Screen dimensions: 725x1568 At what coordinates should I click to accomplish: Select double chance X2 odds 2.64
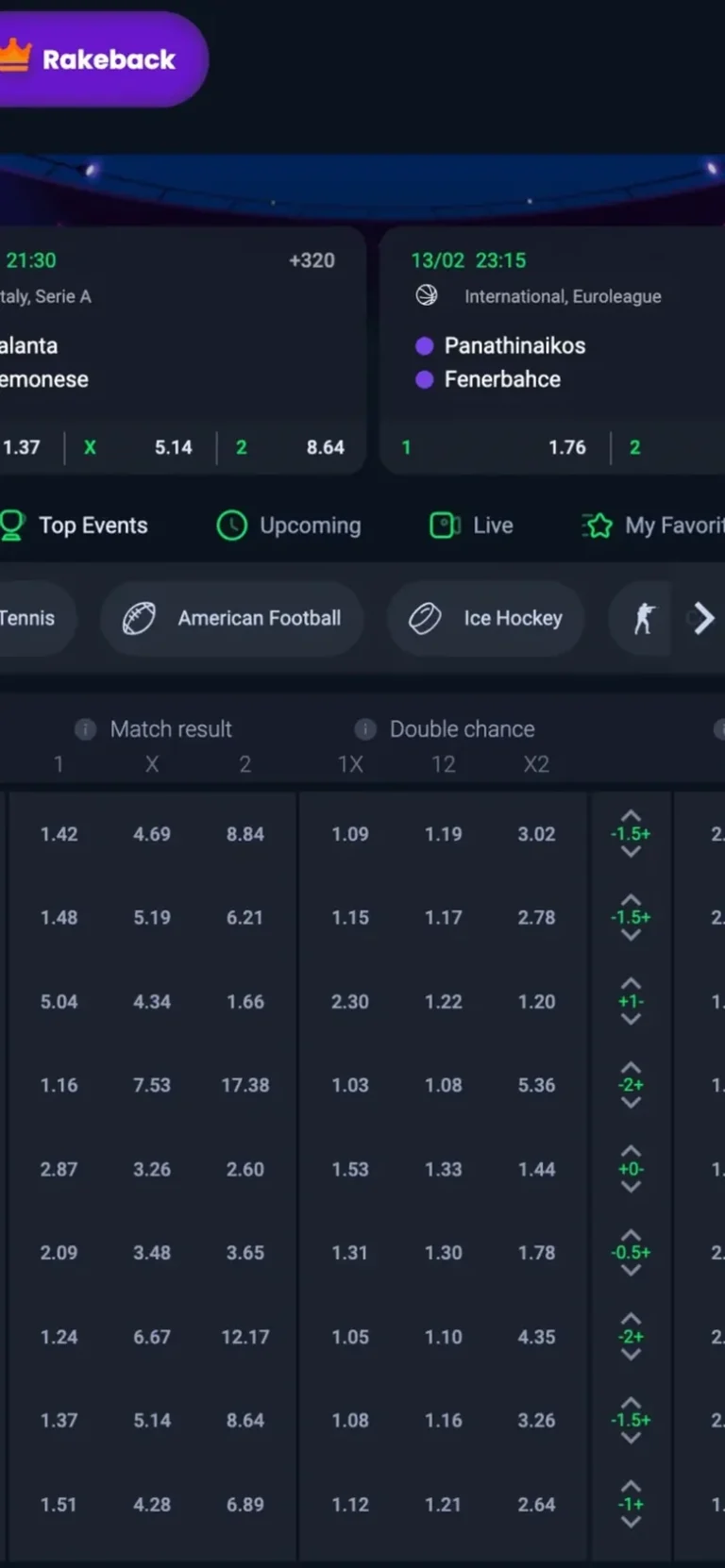click(x=536, y=1505)
